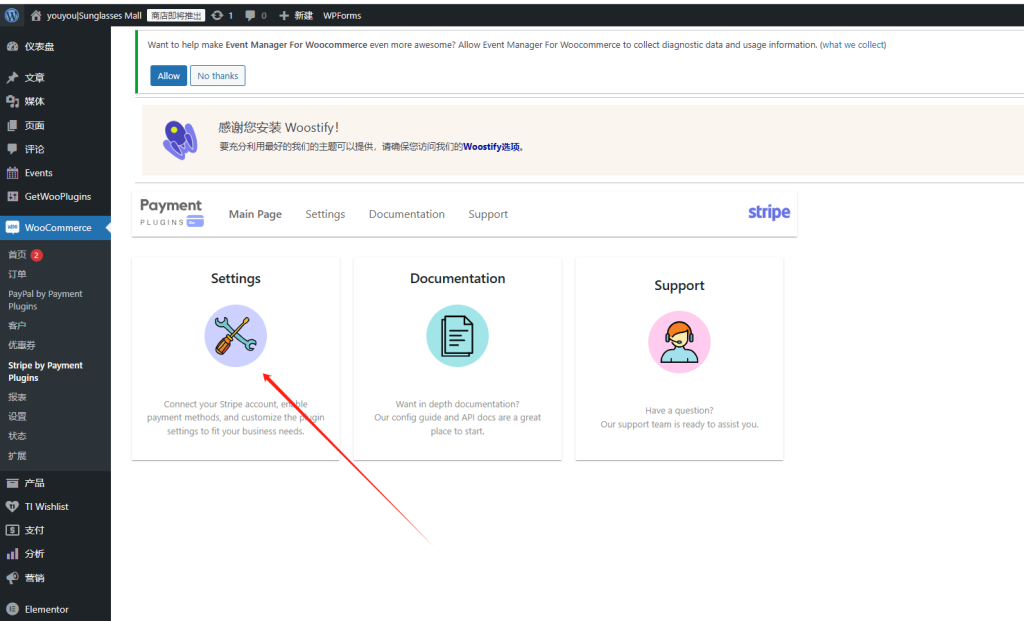Open the Support headset icon
This screenshot has height=621, width=1024.
point(679,341)
